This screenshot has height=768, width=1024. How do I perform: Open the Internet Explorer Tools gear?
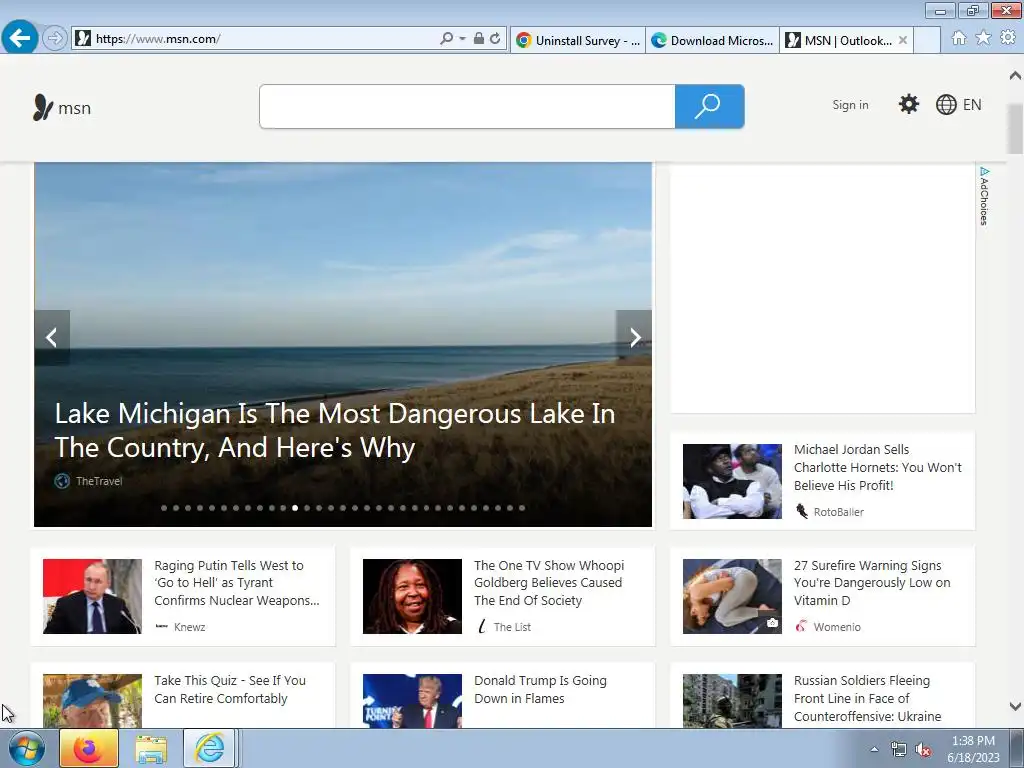pyautogui.click(x=1008, y=38)
